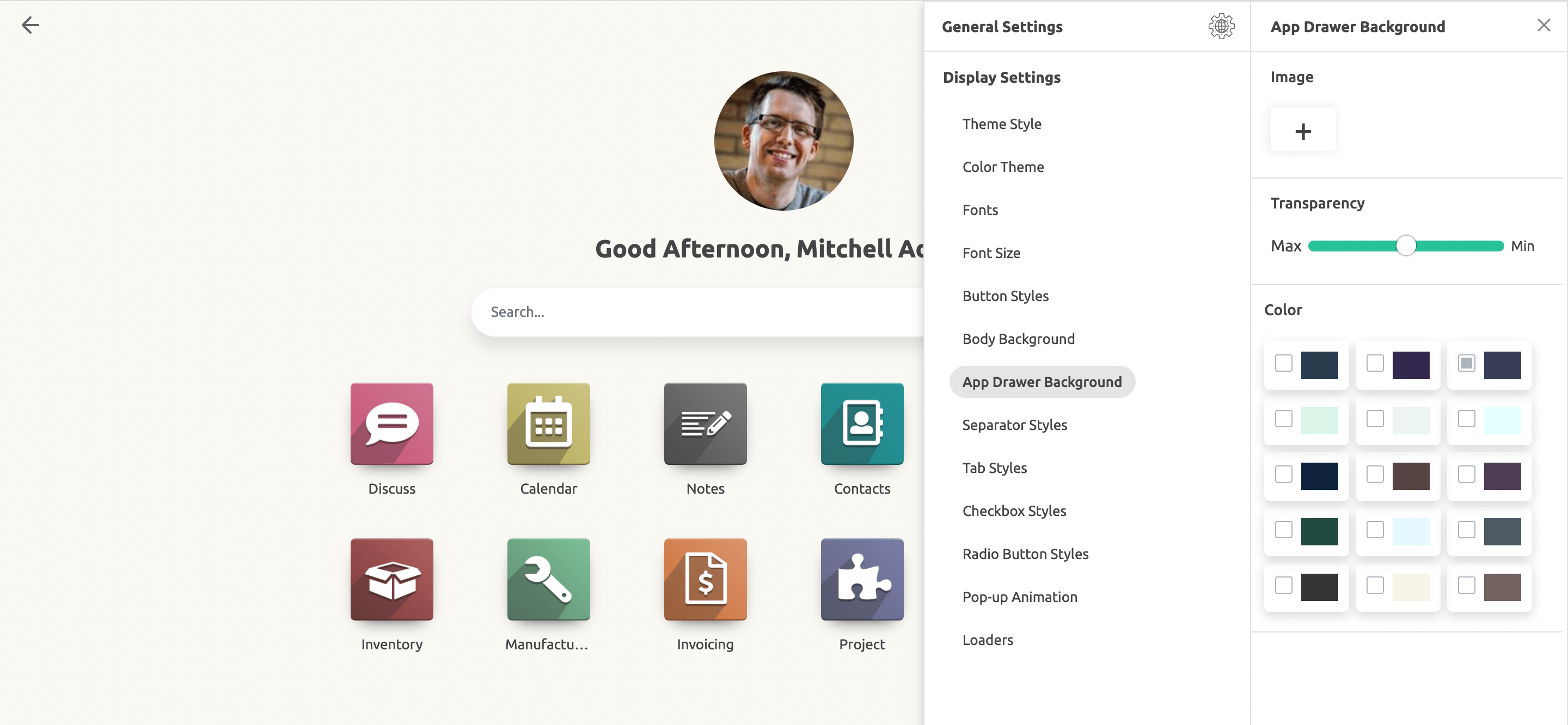This screenshot has height=725, width=1568.
Task: Open the Contacts app
Action: point(861,423)
